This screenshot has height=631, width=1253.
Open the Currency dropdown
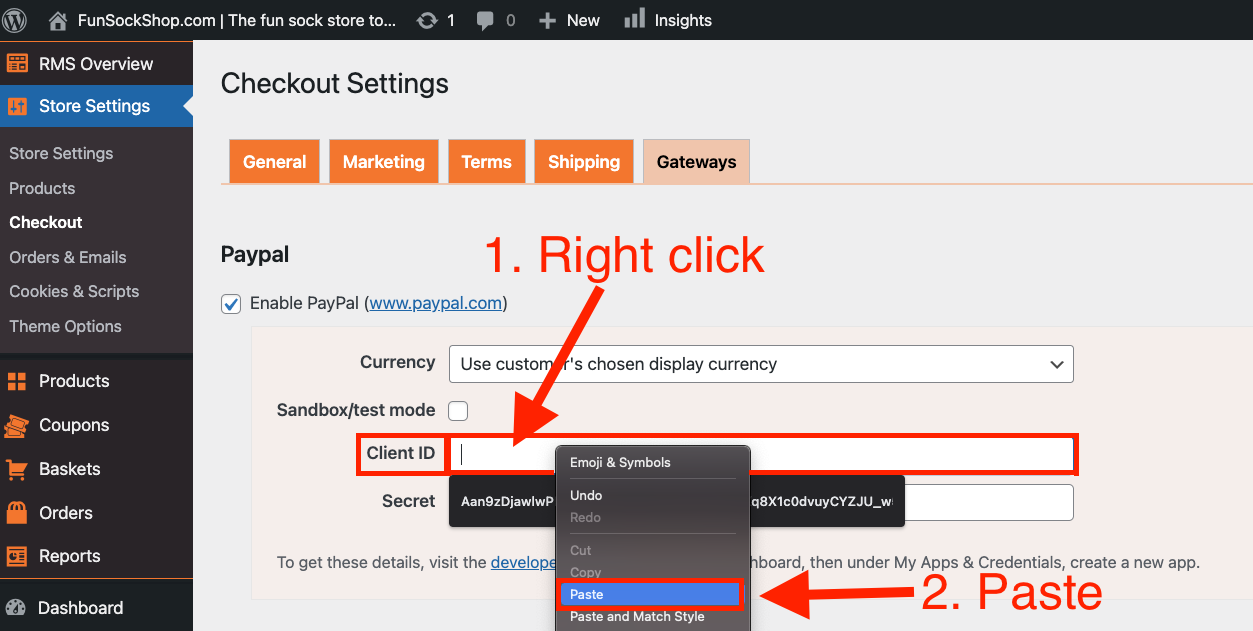761,364
